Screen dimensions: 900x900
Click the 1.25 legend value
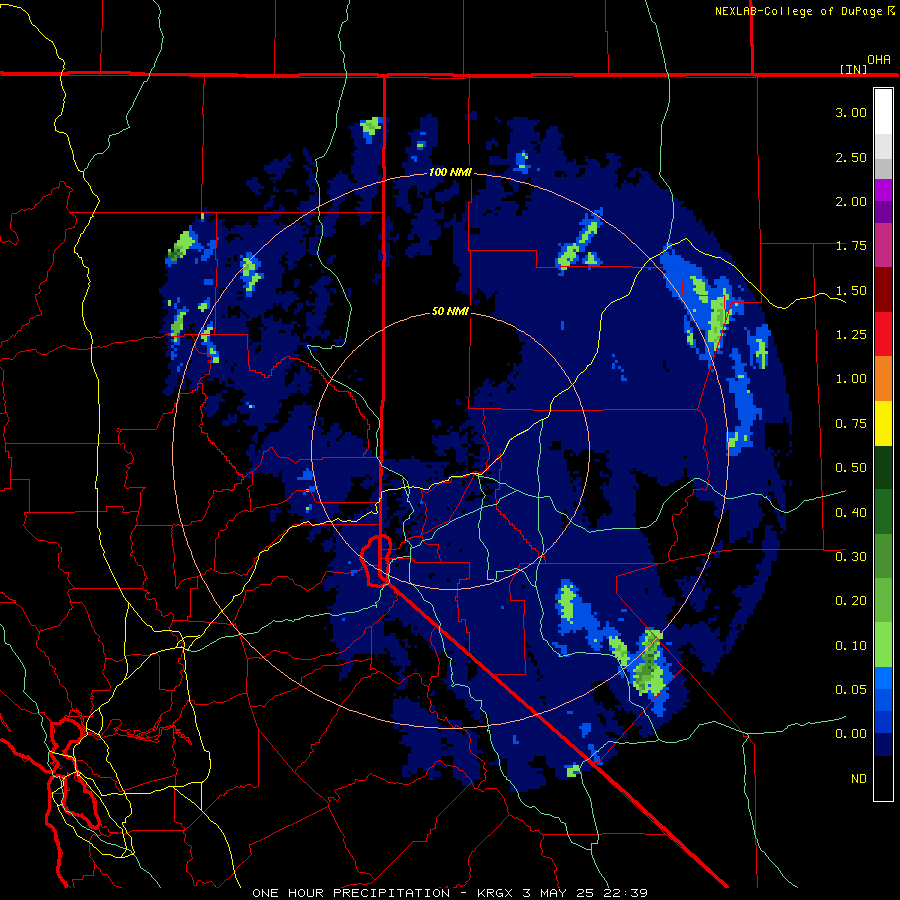tap(851, 335)
